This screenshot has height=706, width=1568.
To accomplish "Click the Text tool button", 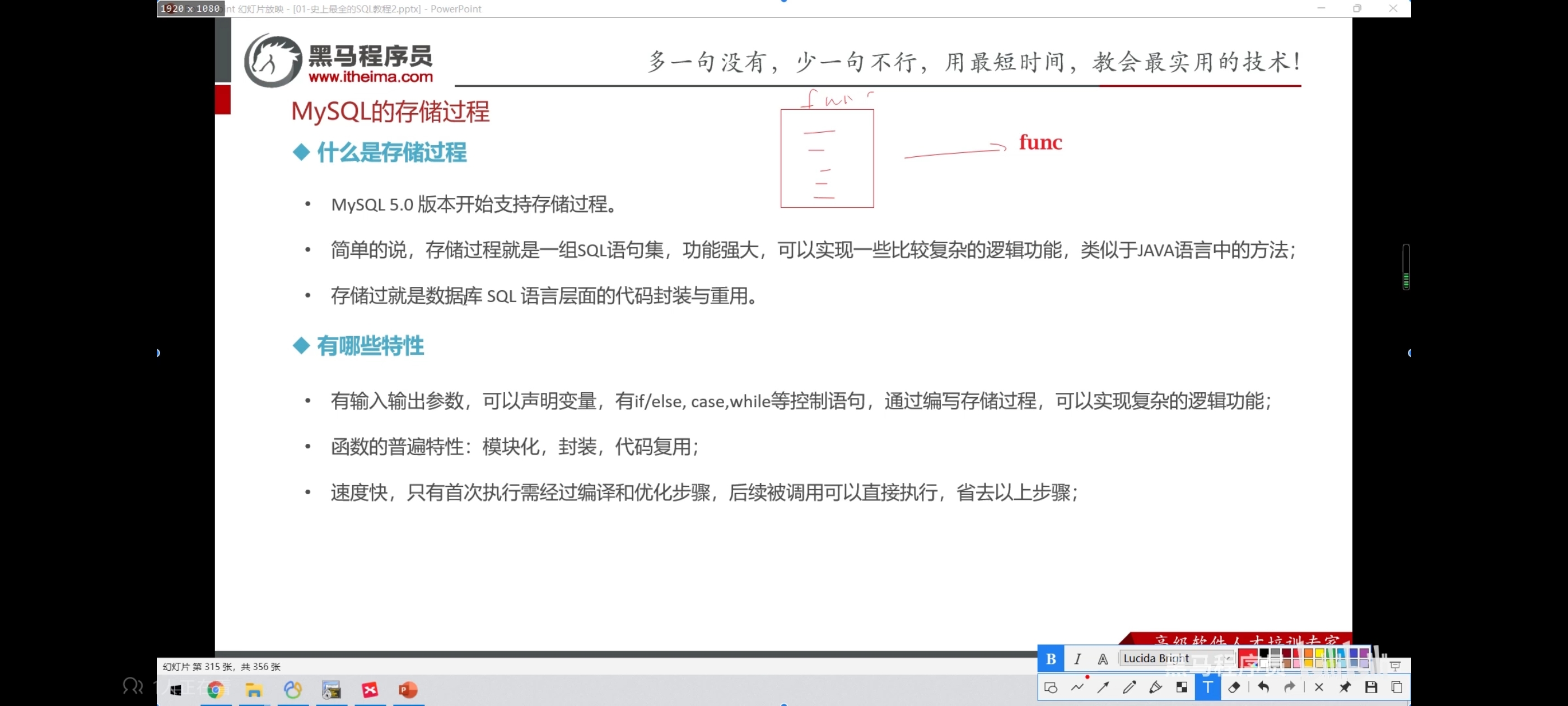I will pos(1208,687).
